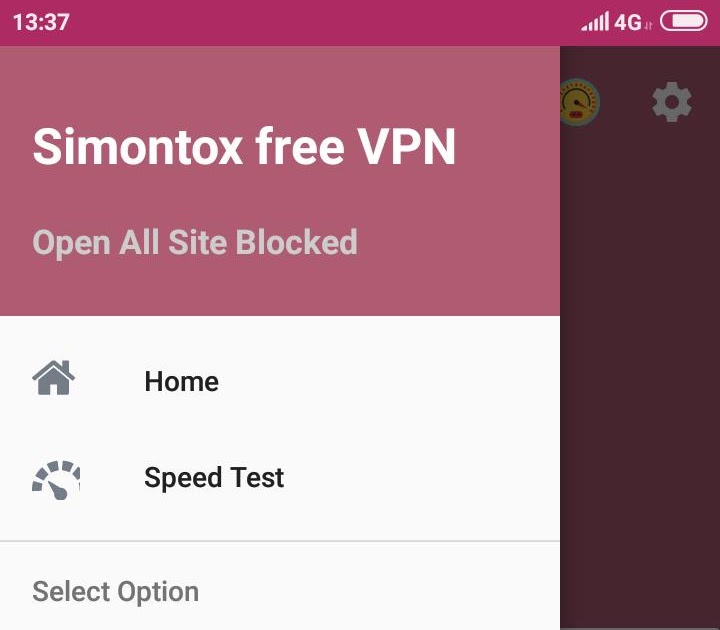
Task: Click the gauge icon beside Speed Test
Action: pyautogui.click(x=56, y=480)
